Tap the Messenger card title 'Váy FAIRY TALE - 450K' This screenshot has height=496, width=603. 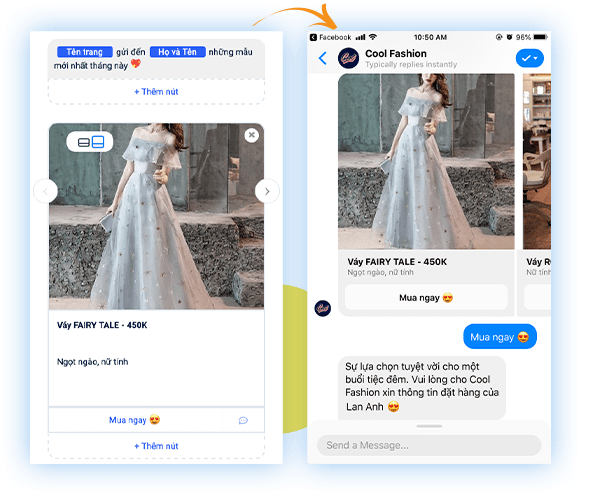pyautogui.click(x=397, y=262)
